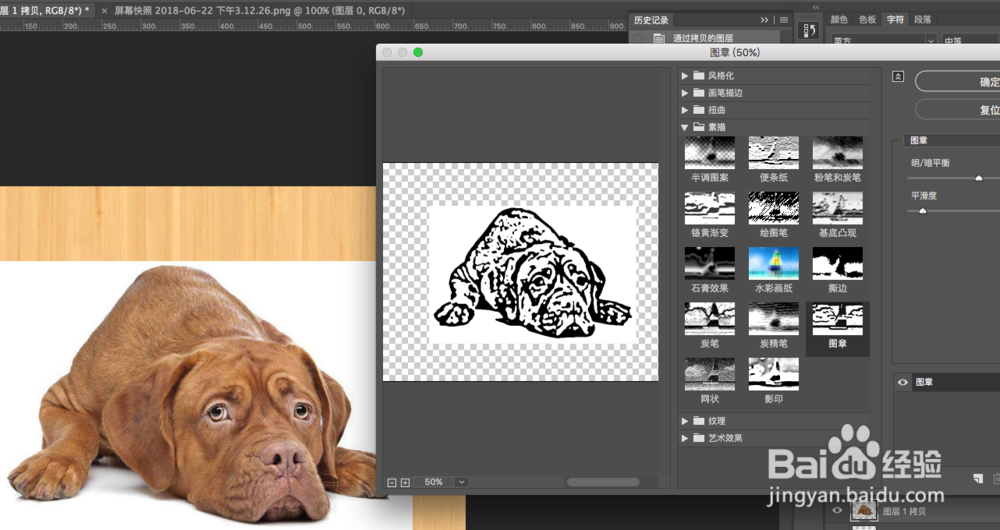Select the 图层 1 拷贝 layer name
Image resolution: width=1000 pixels, height=530 pixels.
coord(904,512)
